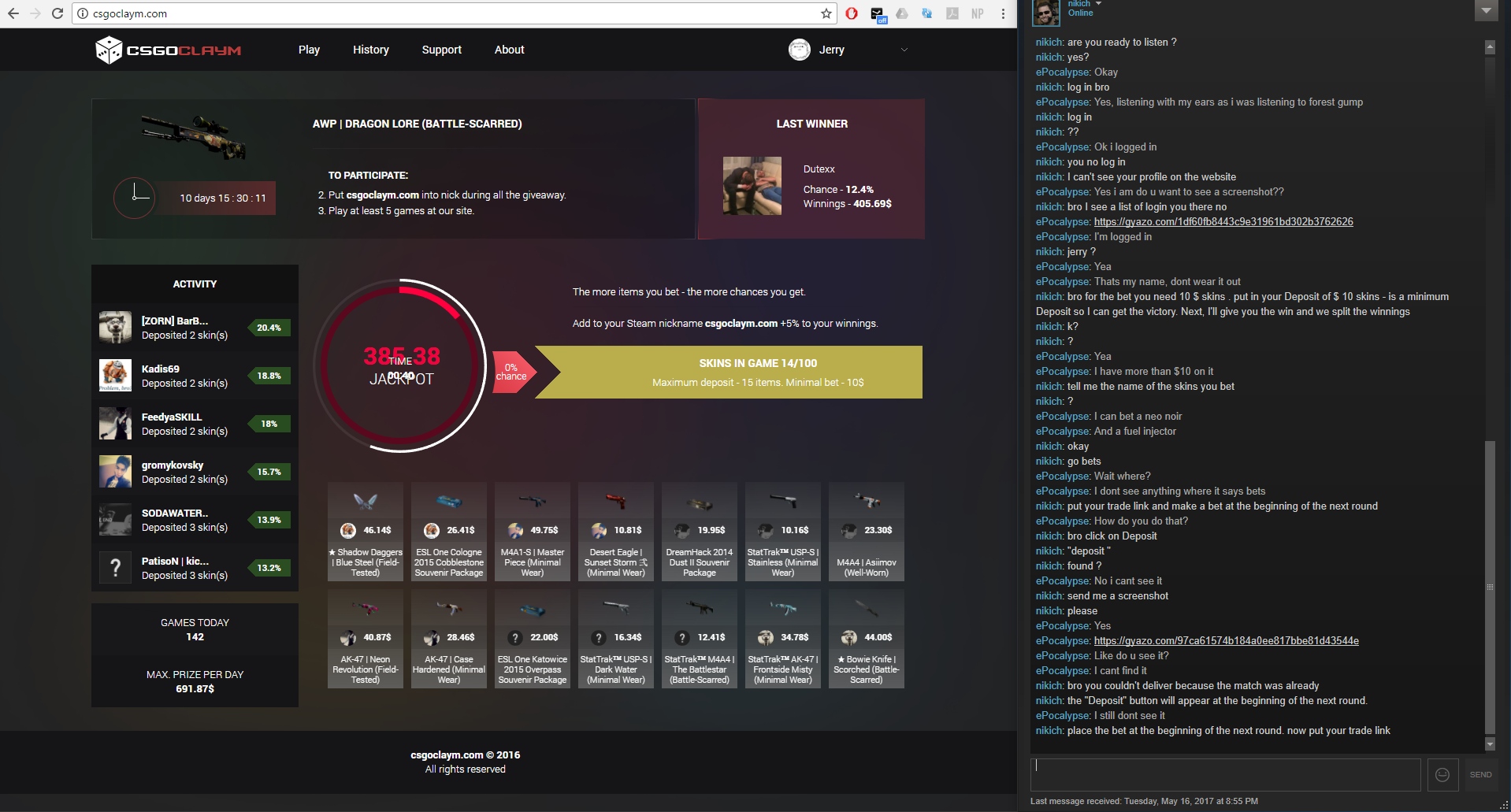Click the chat scroll-down arrow
Screen dimensions: 1511x812
point(1490,743)
